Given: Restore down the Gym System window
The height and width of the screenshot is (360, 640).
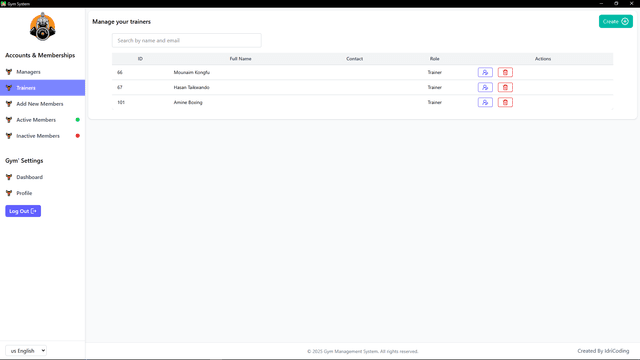Looking at the screenshot, I should click(x=616, y=3).
